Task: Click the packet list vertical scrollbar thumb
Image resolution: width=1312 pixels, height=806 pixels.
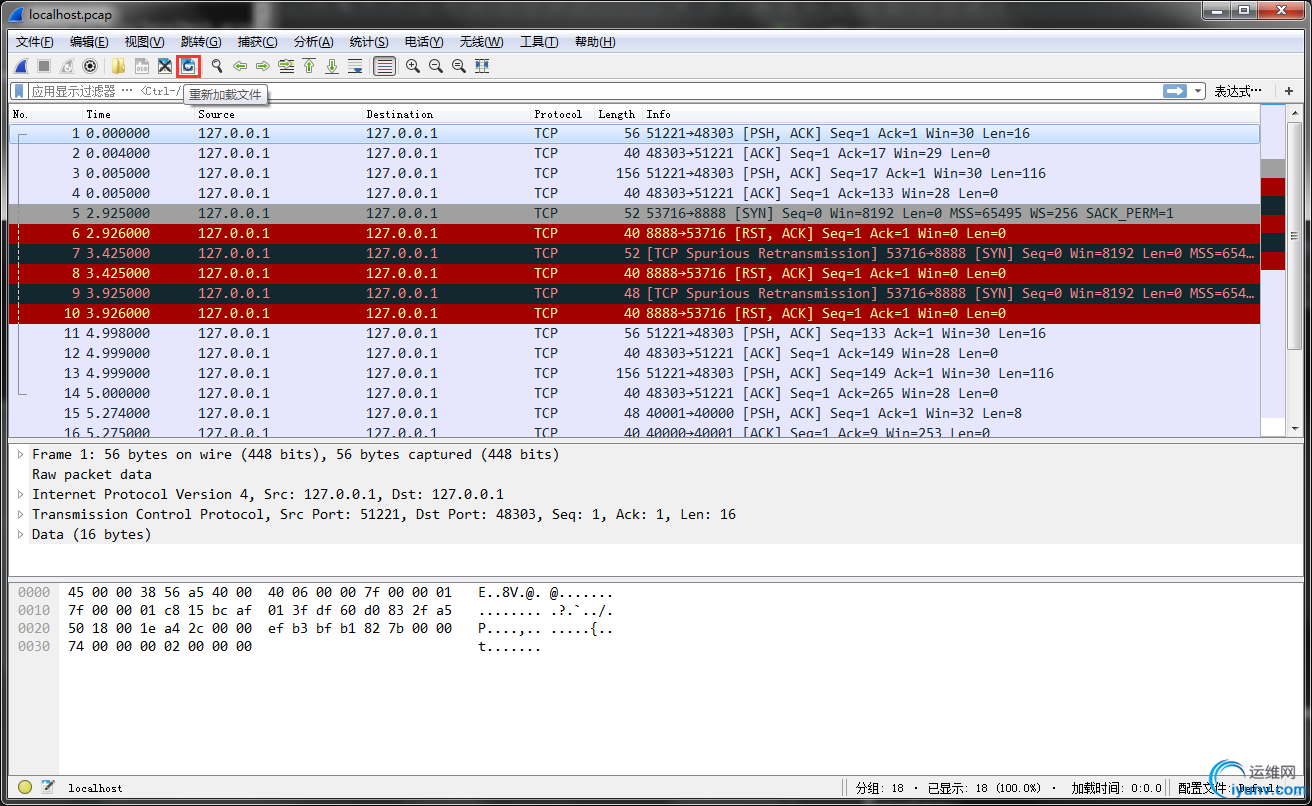Action: (x=1294, y=235)
